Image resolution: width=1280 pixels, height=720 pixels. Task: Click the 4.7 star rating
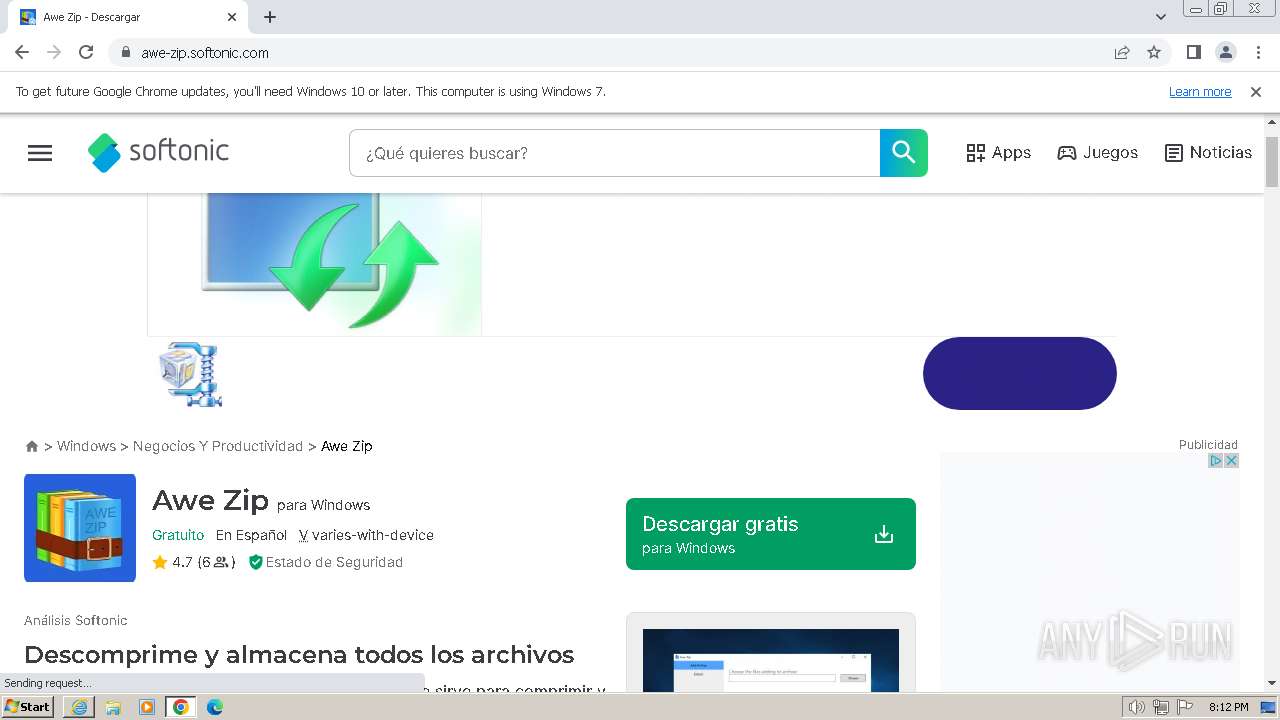(x=193, y=562)
